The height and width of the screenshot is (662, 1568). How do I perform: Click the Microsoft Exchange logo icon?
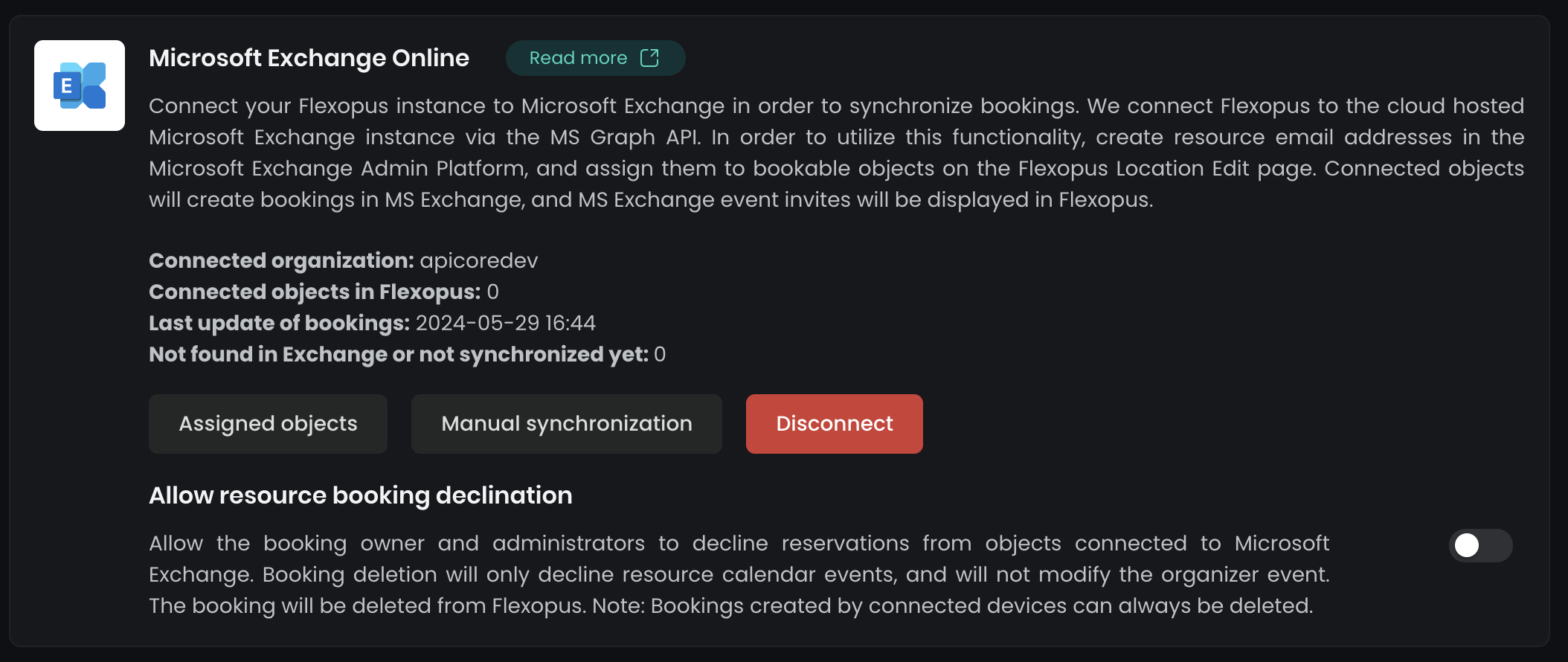coord(80,86)
